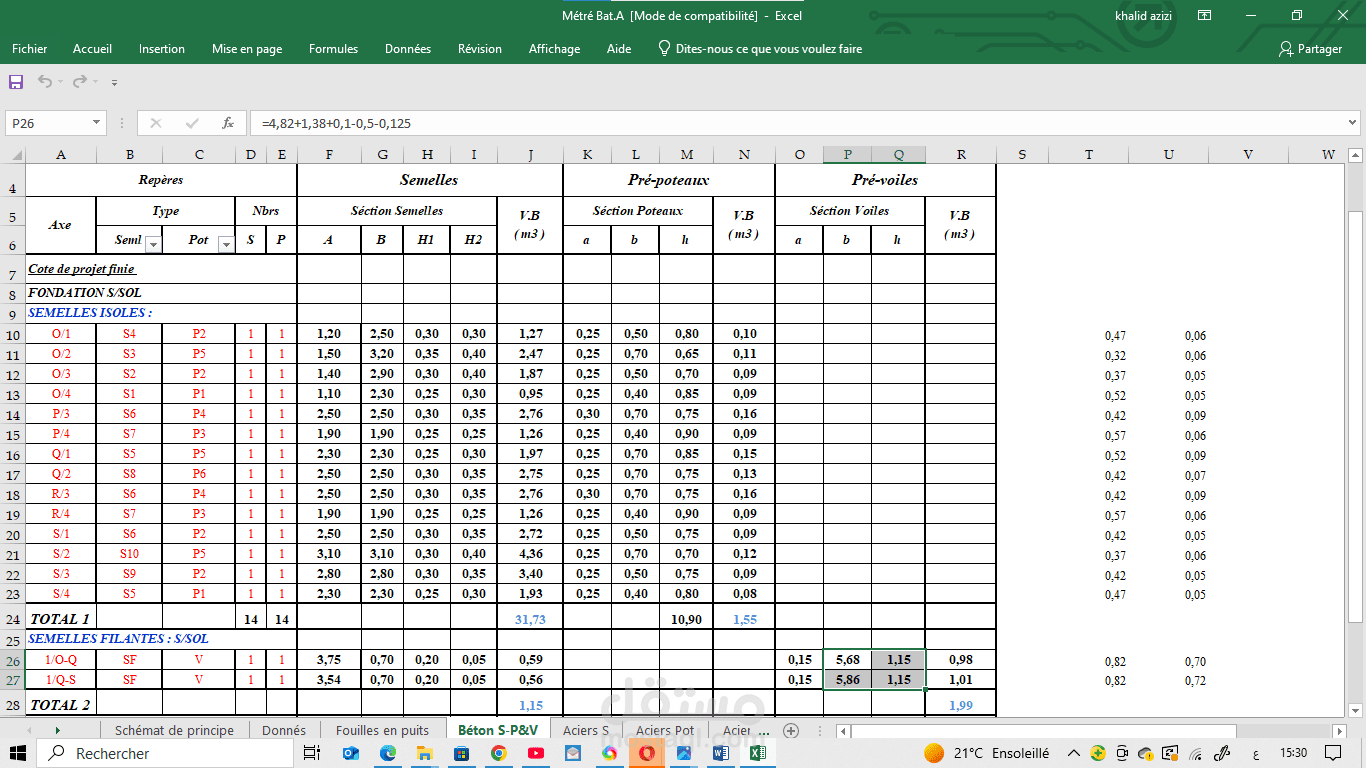The height and width of the screenshot is (768, 1366).
Task: Select the Aciers S sheet tab
Action: tap(586, 730)
